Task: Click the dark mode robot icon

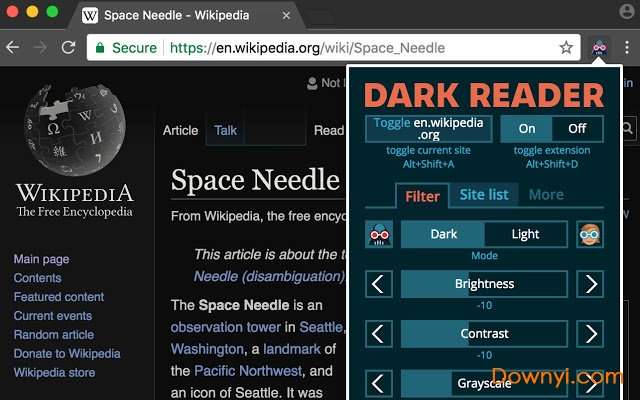Action: click(379, 235)
